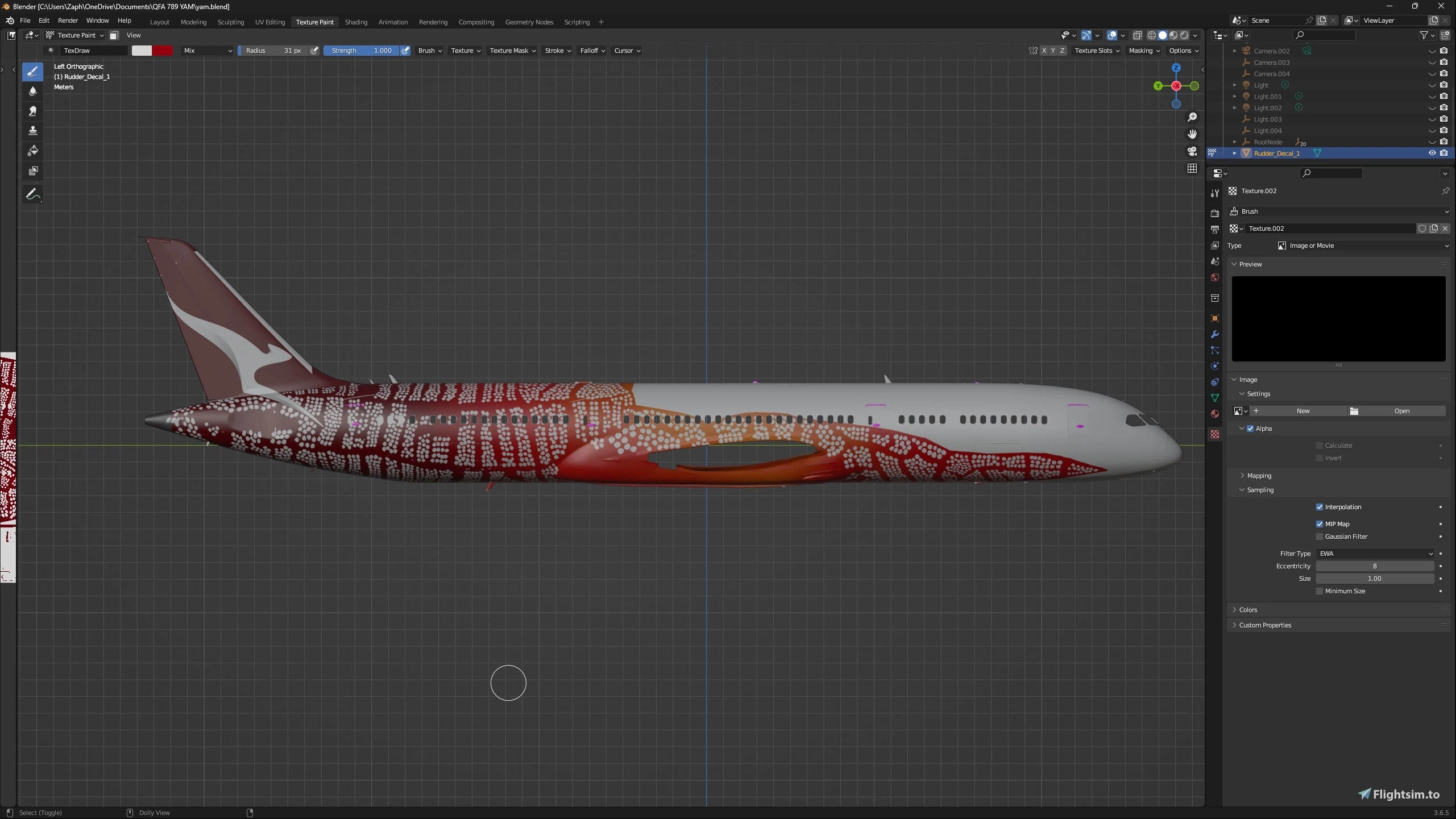Open the File menu

coord(25,20)
